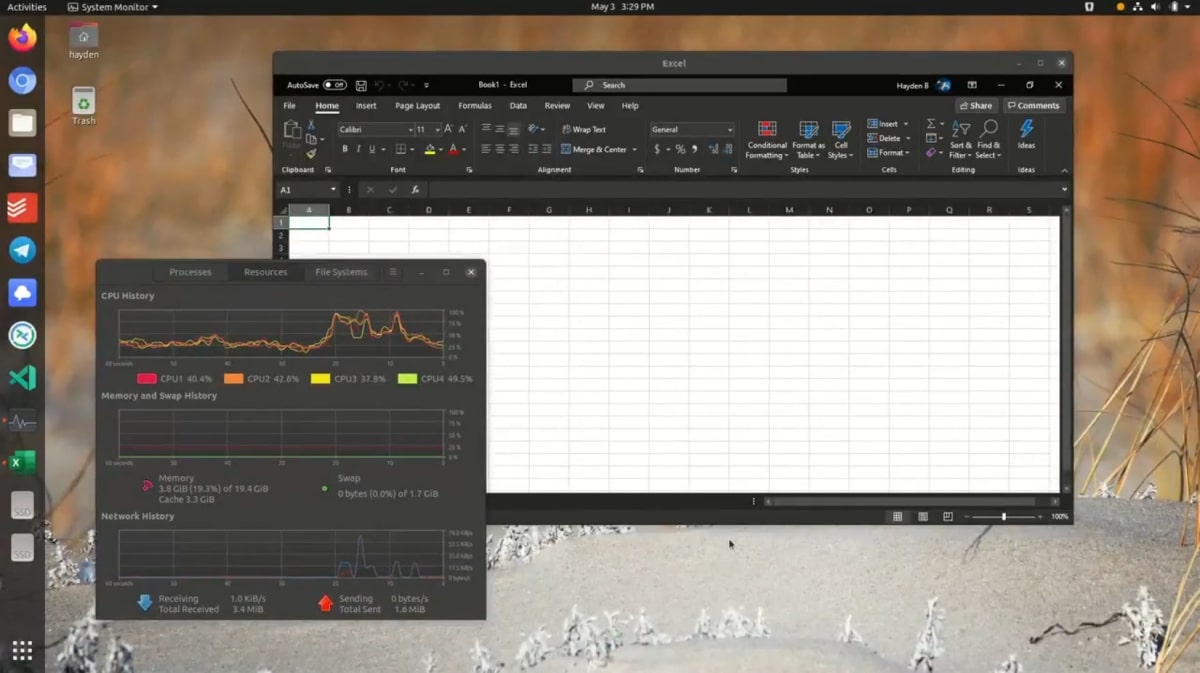Toggle Wrap Text

click(x=584, y=129)
